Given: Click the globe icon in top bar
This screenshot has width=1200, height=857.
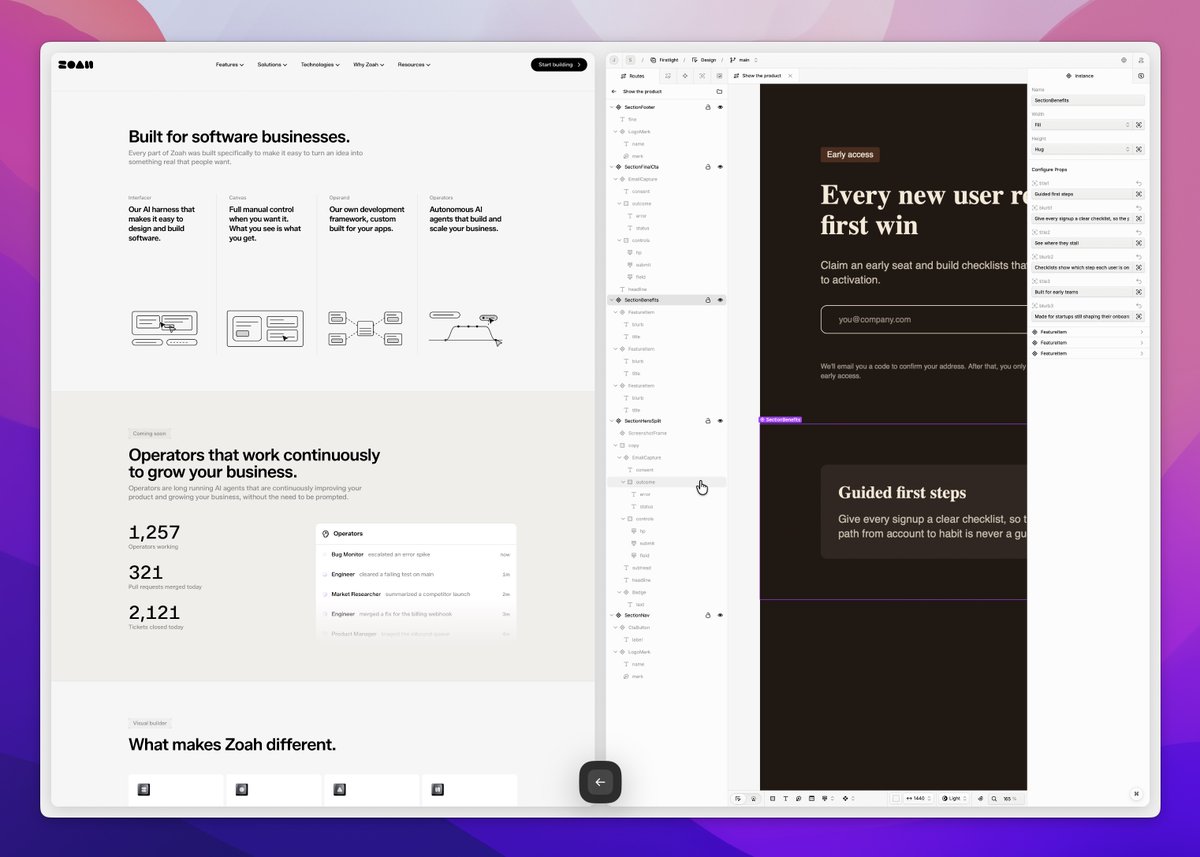Looking at the screenshot, I should [1123, 60].
